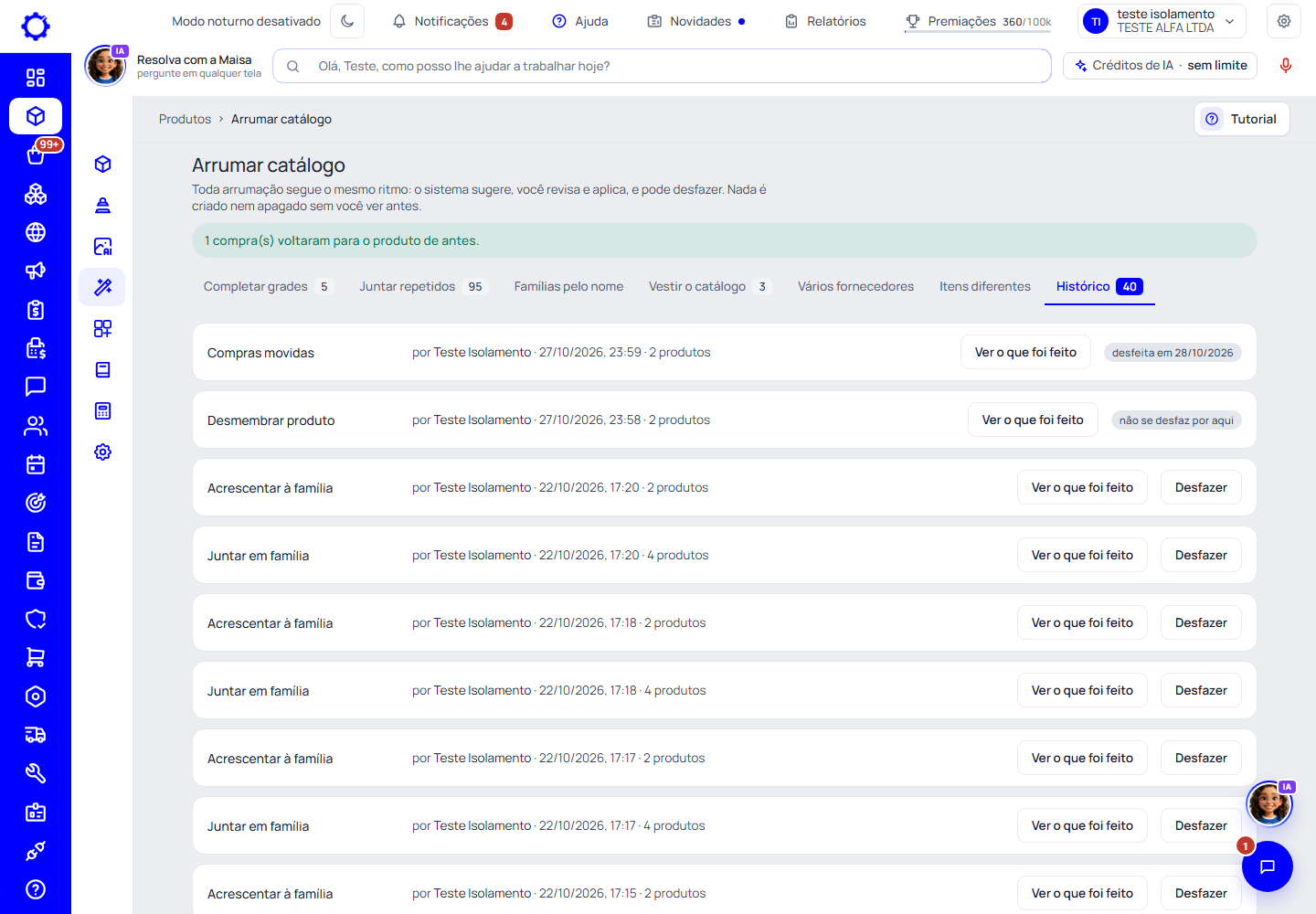Open Notificações in the top bar
This screenshot has height=914, width=1316.
click(x=452, y=21)
